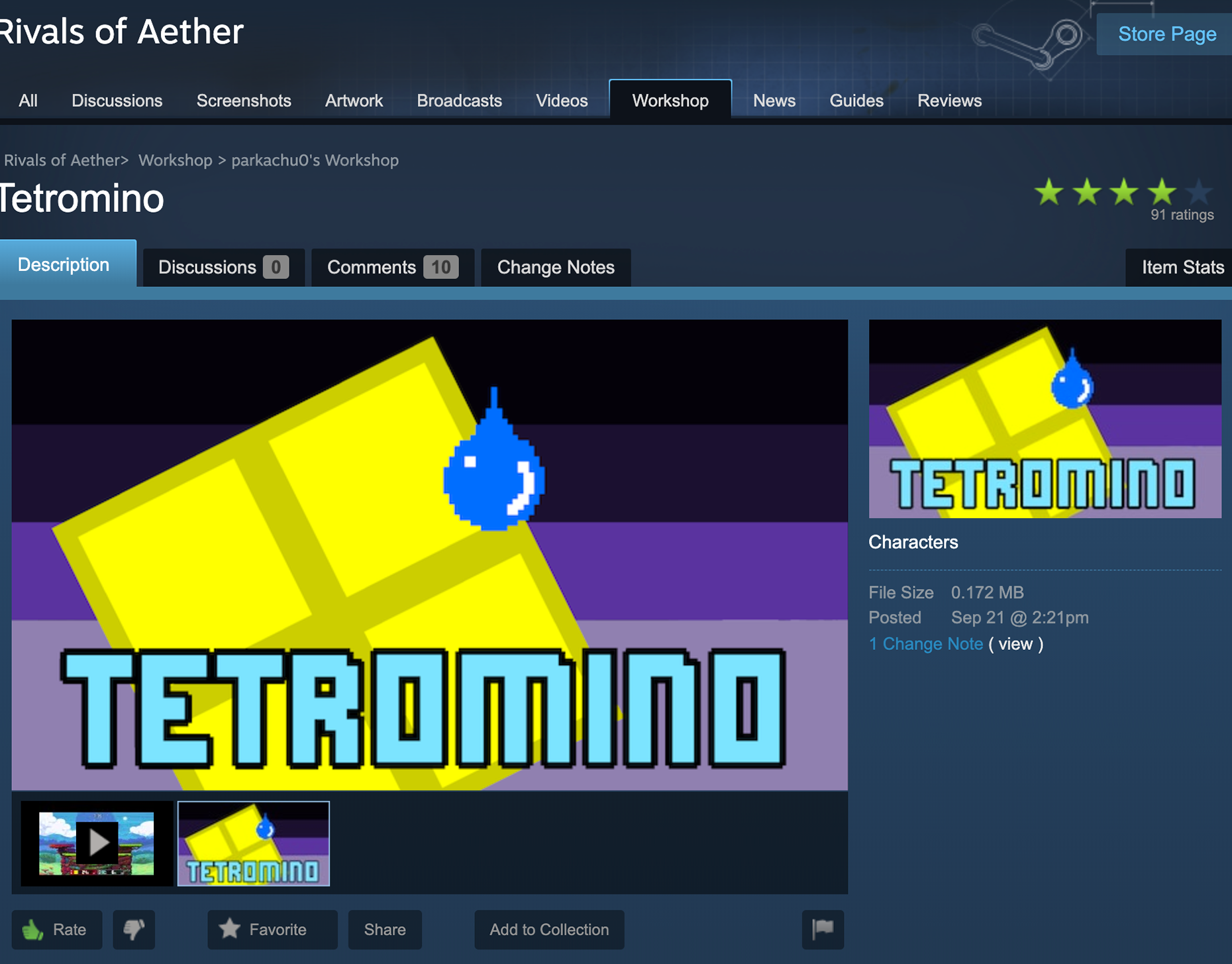Image resolution: width=1232 pixels, height=964 pixels.
Task: Click the Characters tag
Action: (913, 542)
